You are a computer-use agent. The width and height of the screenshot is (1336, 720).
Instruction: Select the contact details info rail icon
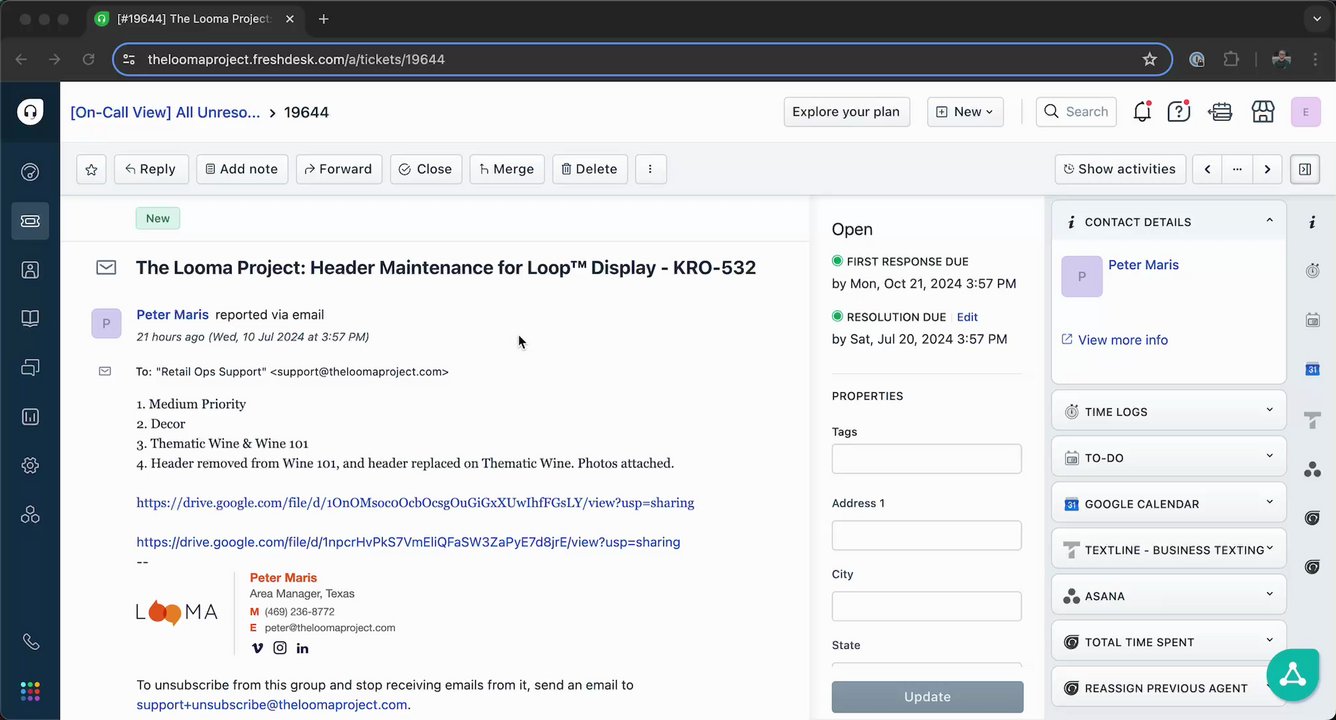pos(1312,222)
